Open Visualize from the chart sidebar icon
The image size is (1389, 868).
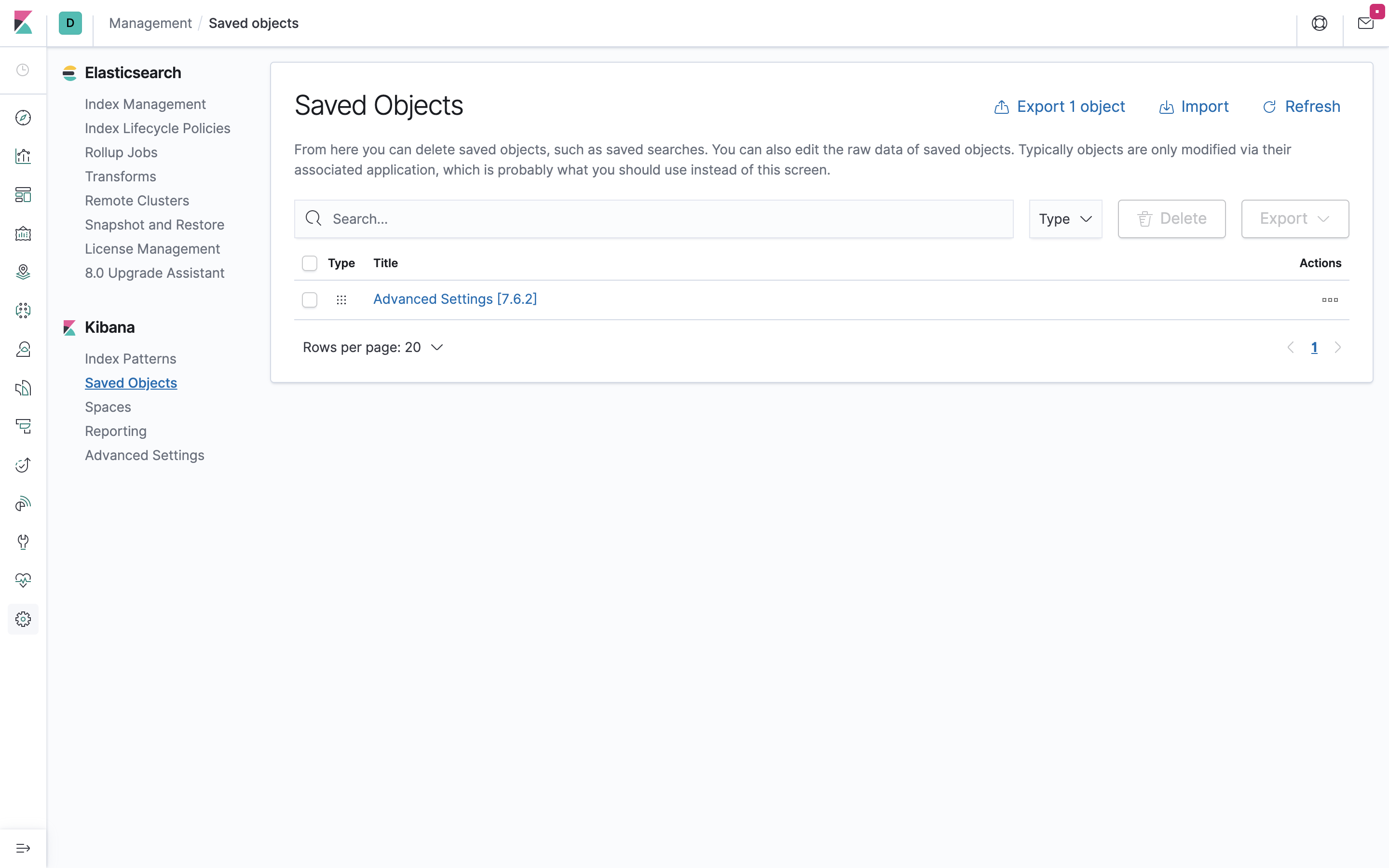(x=23, y=156)
